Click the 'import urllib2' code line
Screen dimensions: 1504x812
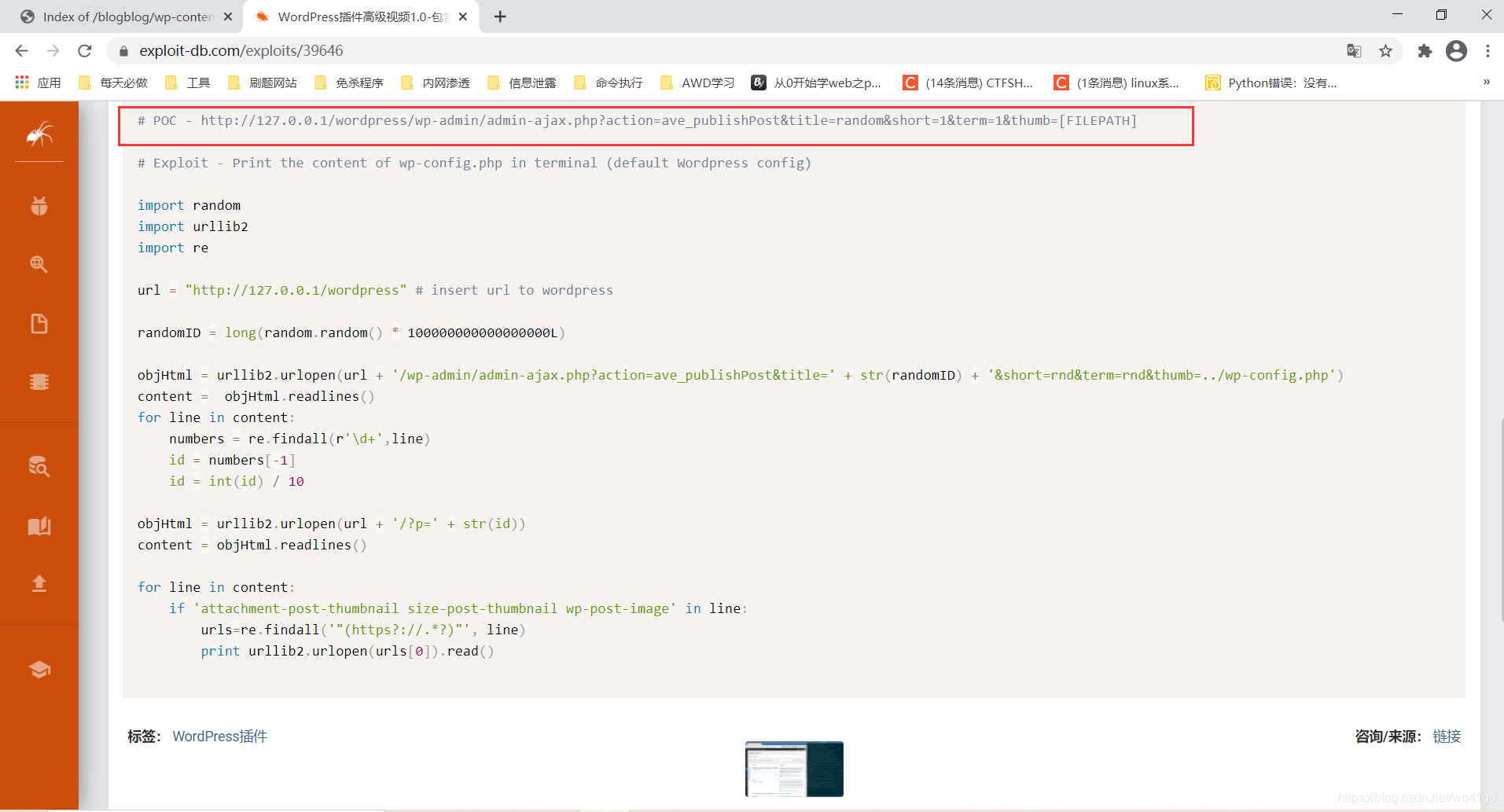193,226
